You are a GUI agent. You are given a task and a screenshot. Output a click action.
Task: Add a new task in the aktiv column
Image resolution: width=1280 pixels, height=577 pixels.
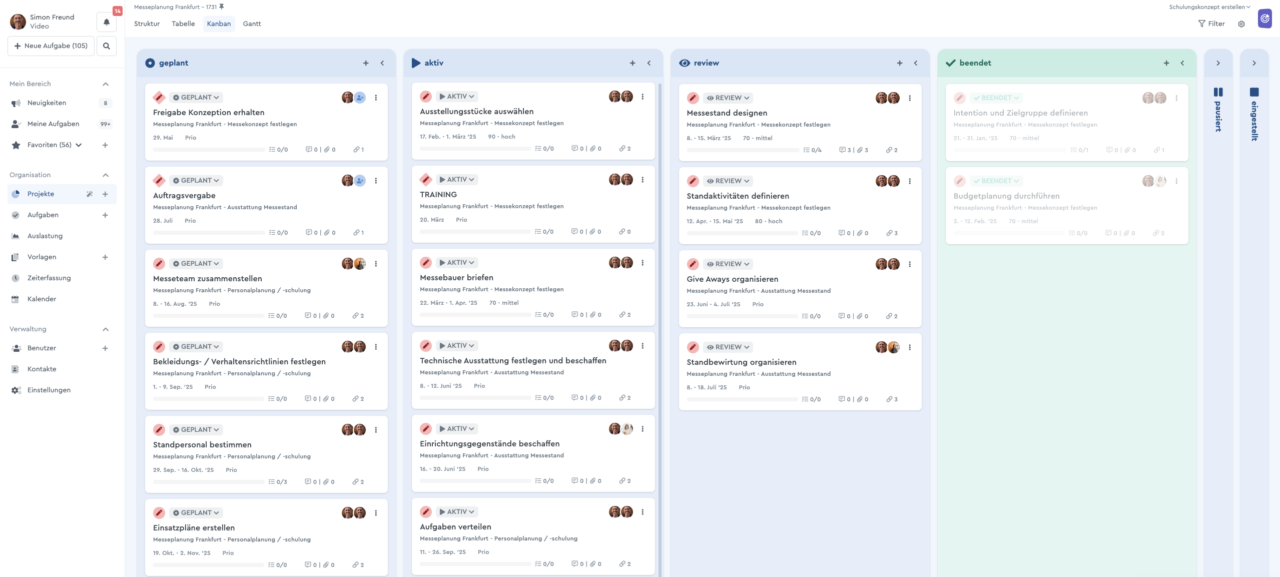click(632, 63)
